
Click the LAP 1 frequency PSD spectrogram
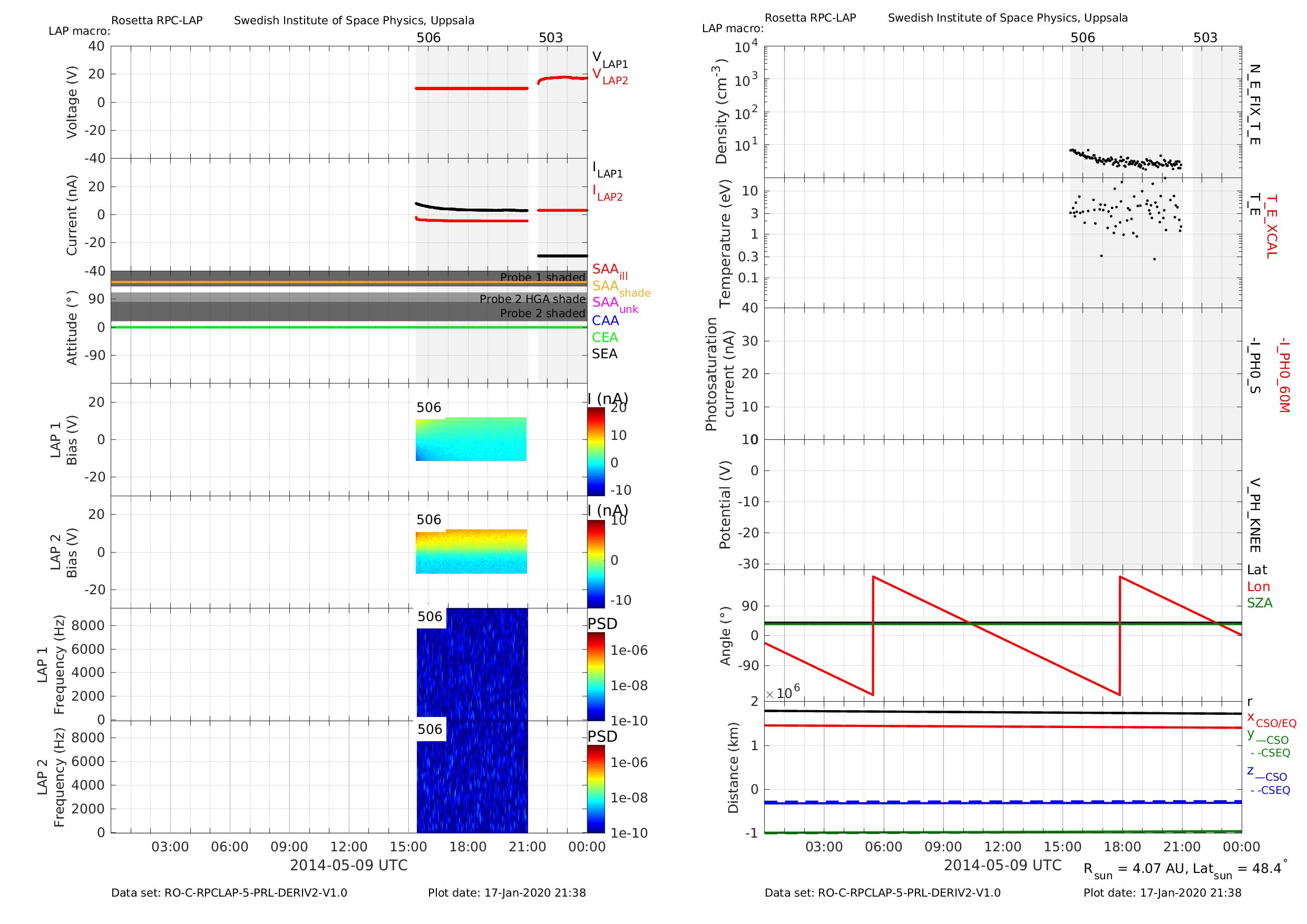(473, 663)
